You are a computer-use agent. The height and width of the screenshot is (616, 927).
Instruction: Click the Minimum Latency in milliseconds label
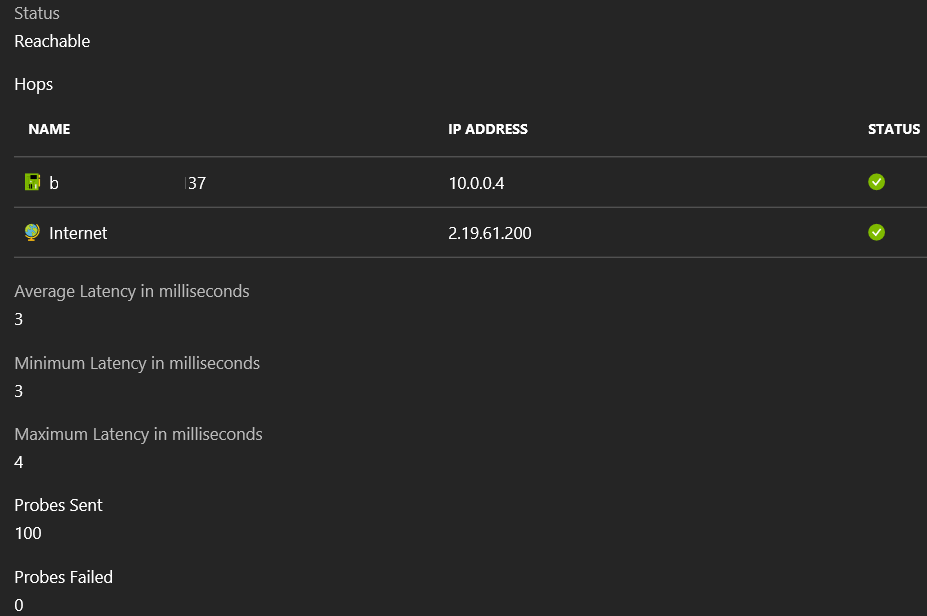click(x=136, y=363)
